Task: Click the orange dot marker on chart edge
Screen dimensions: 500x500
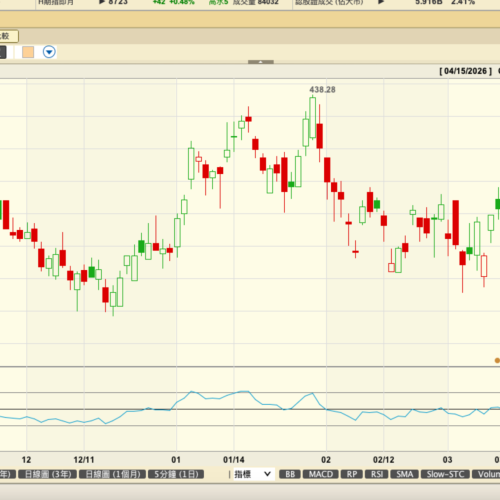Action: click(x=497, y=360)
